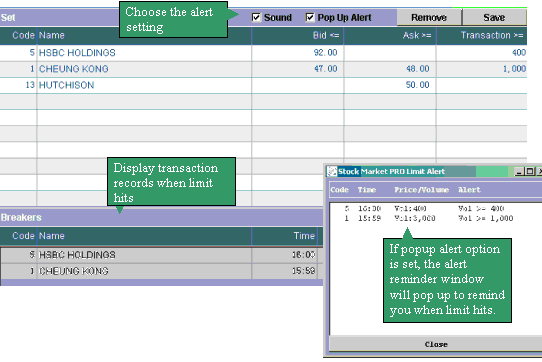This screenshot has width=542, height=362.
Task: Toggle the Pop Up Alert checkbox
Action: click(310, 17)
